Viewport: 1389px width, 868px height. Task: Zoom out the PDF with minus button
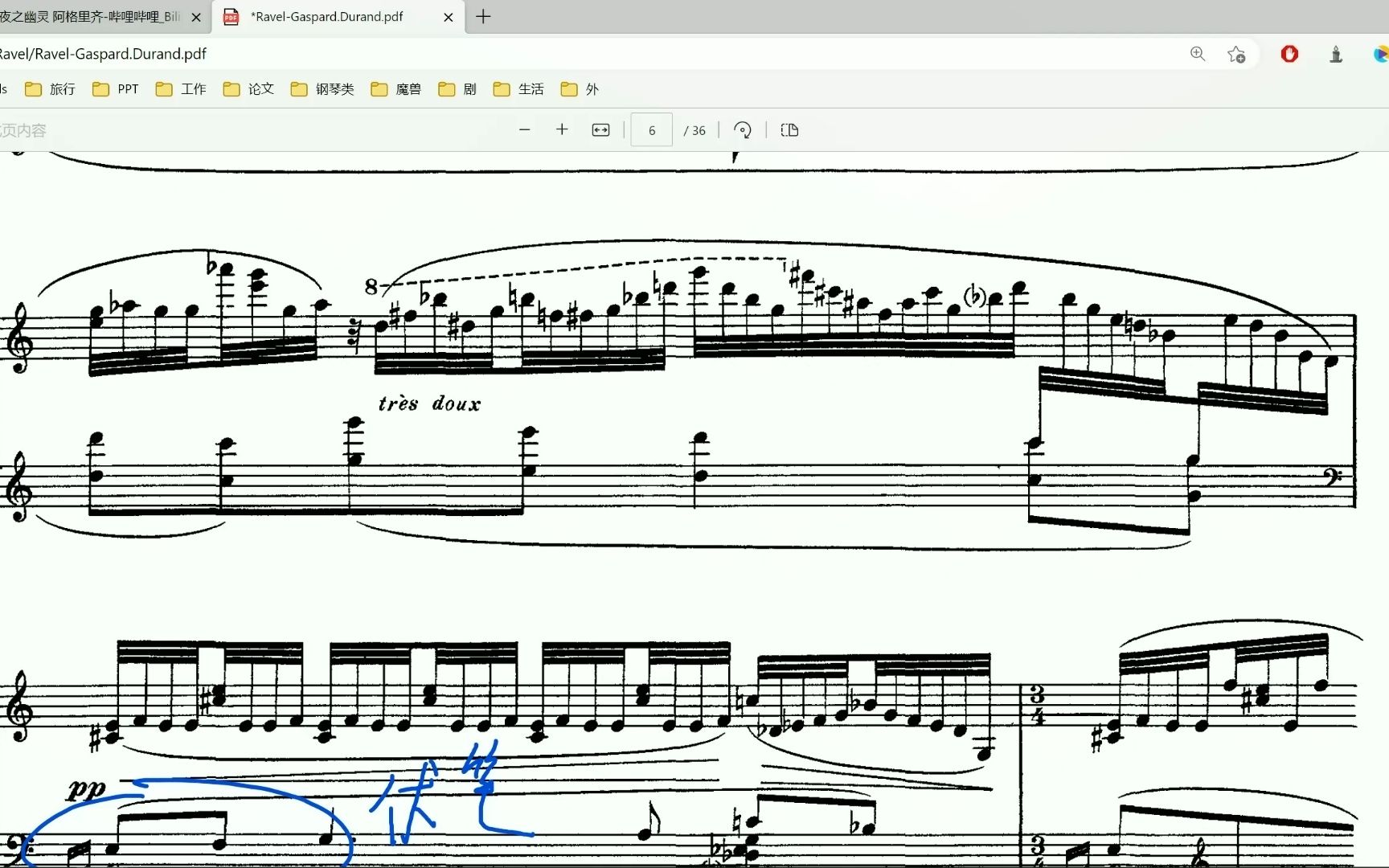point(525,129)
